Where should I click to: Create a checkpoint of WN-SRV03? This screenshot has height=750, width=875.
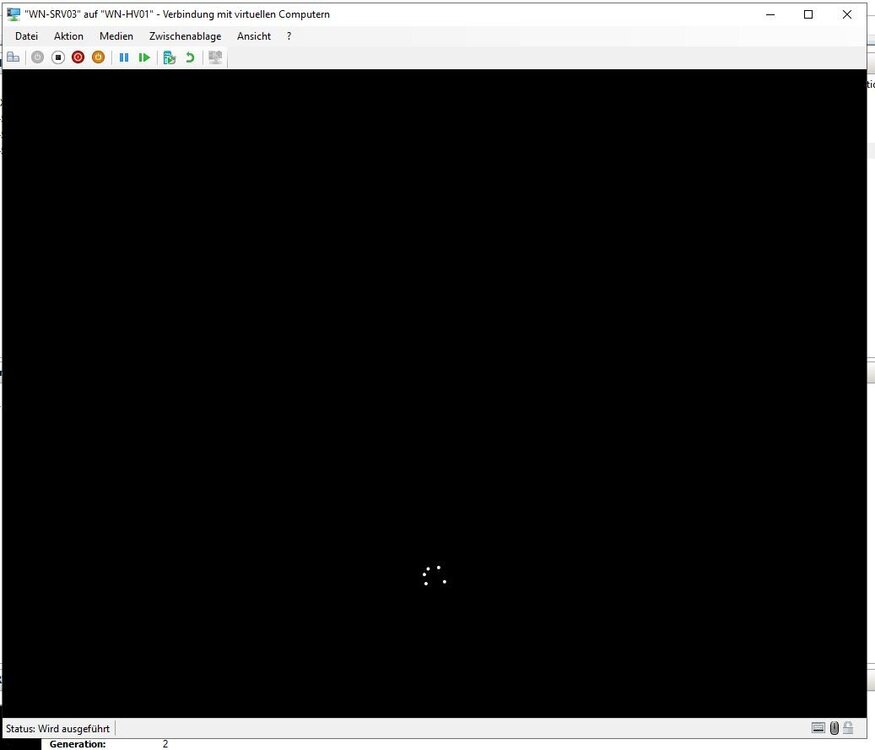point(169,57)
